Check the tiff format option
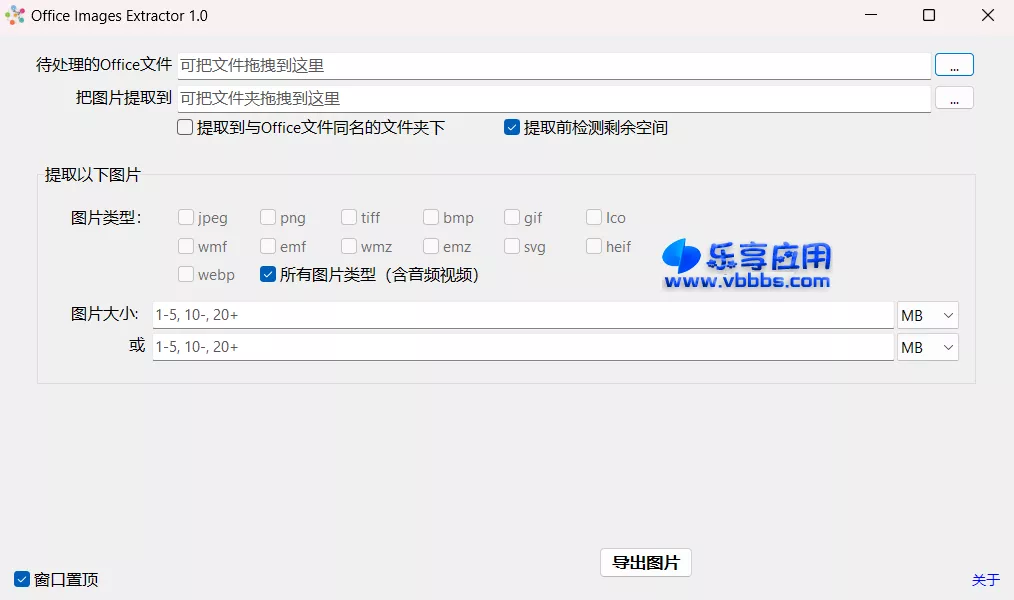The width and height of the screenshot is (1014, 600). (x=347, y=217)
